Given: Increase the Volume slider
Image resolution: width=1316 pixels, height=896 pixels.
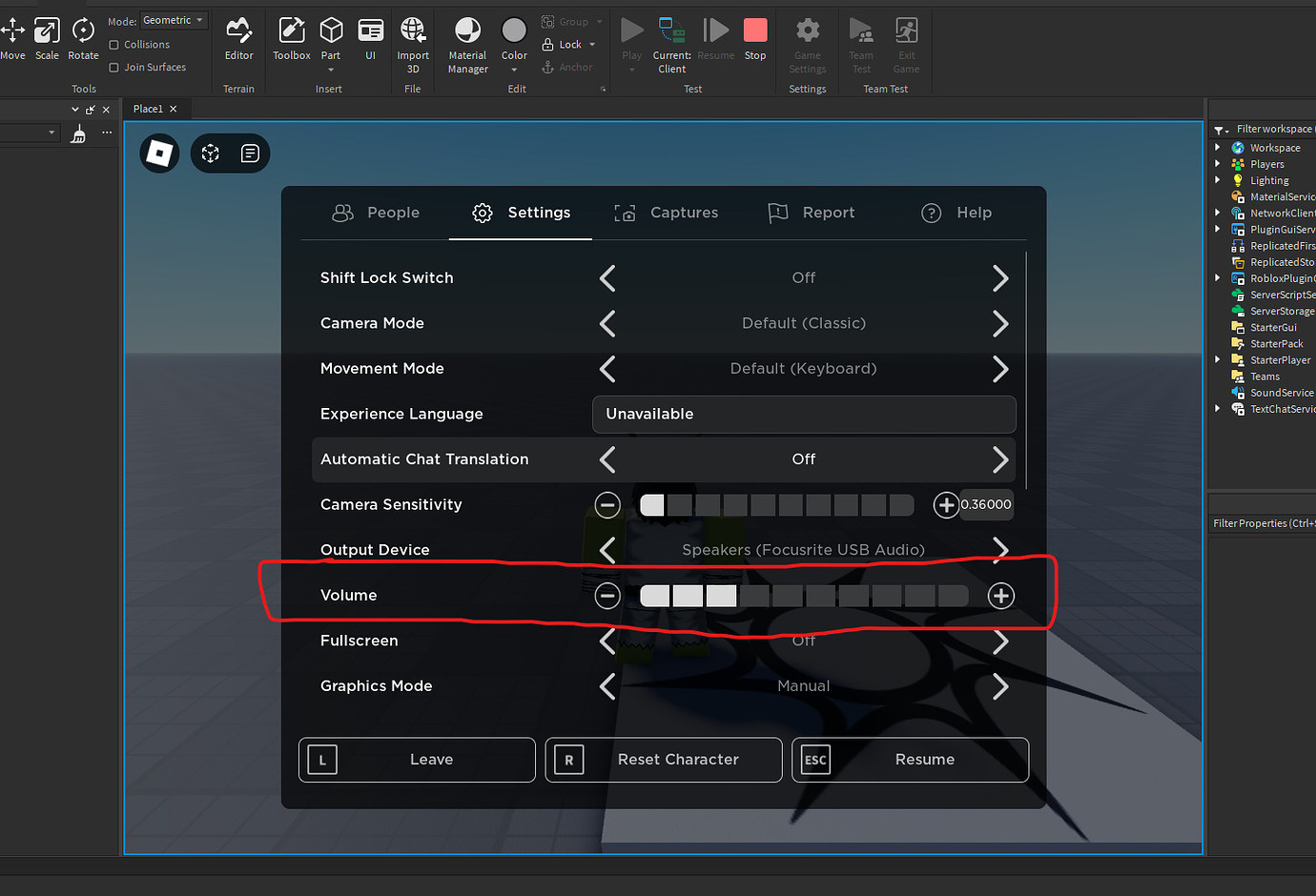Looking at the screenshot, I should pos(1000,595).
